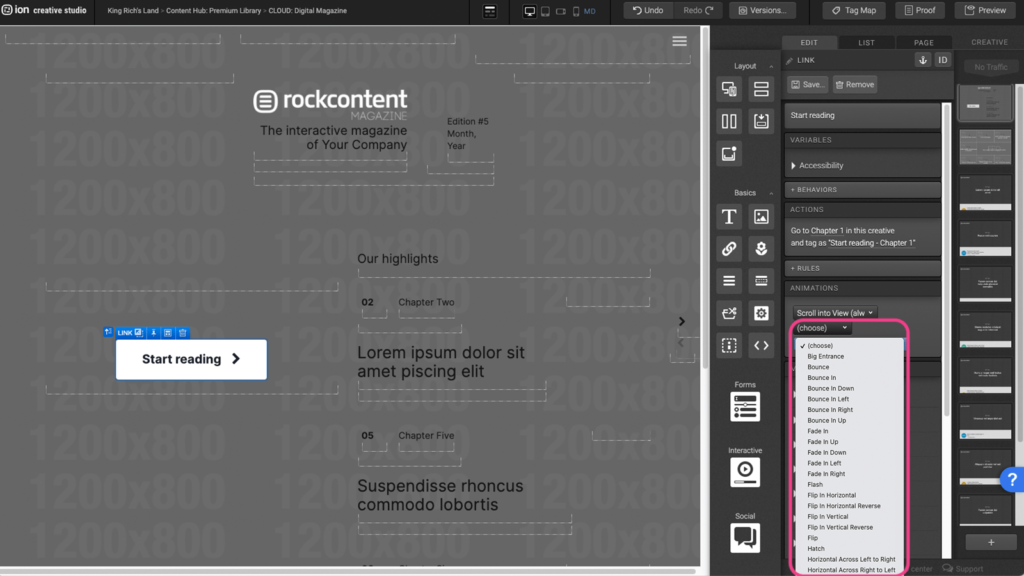The height and width of the screenshot is (576, 1024).
Task: Expand the Behaviors section
Action: coord(862,189)
